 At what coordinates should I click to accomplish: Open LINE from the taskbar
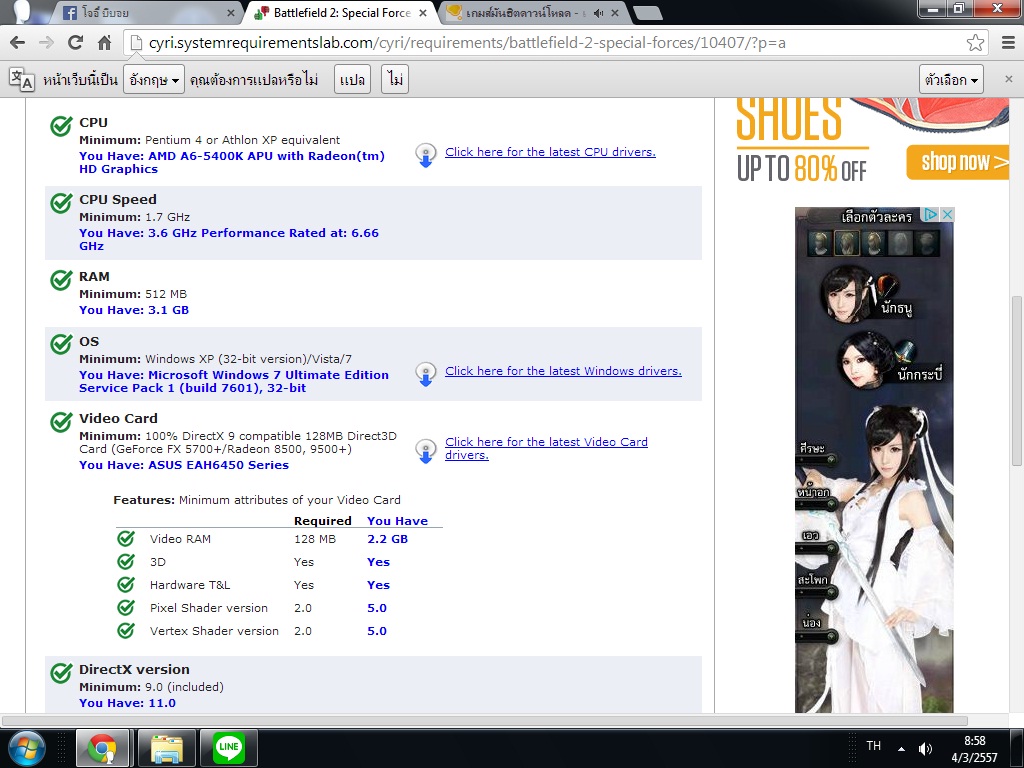229,748
